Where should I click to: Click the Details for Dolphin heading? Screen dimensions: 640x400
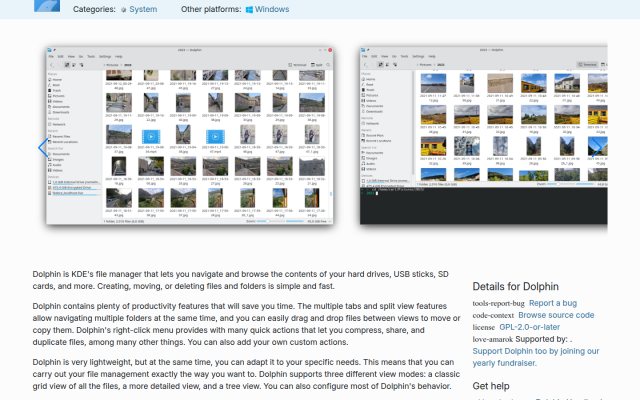[516, 287]
